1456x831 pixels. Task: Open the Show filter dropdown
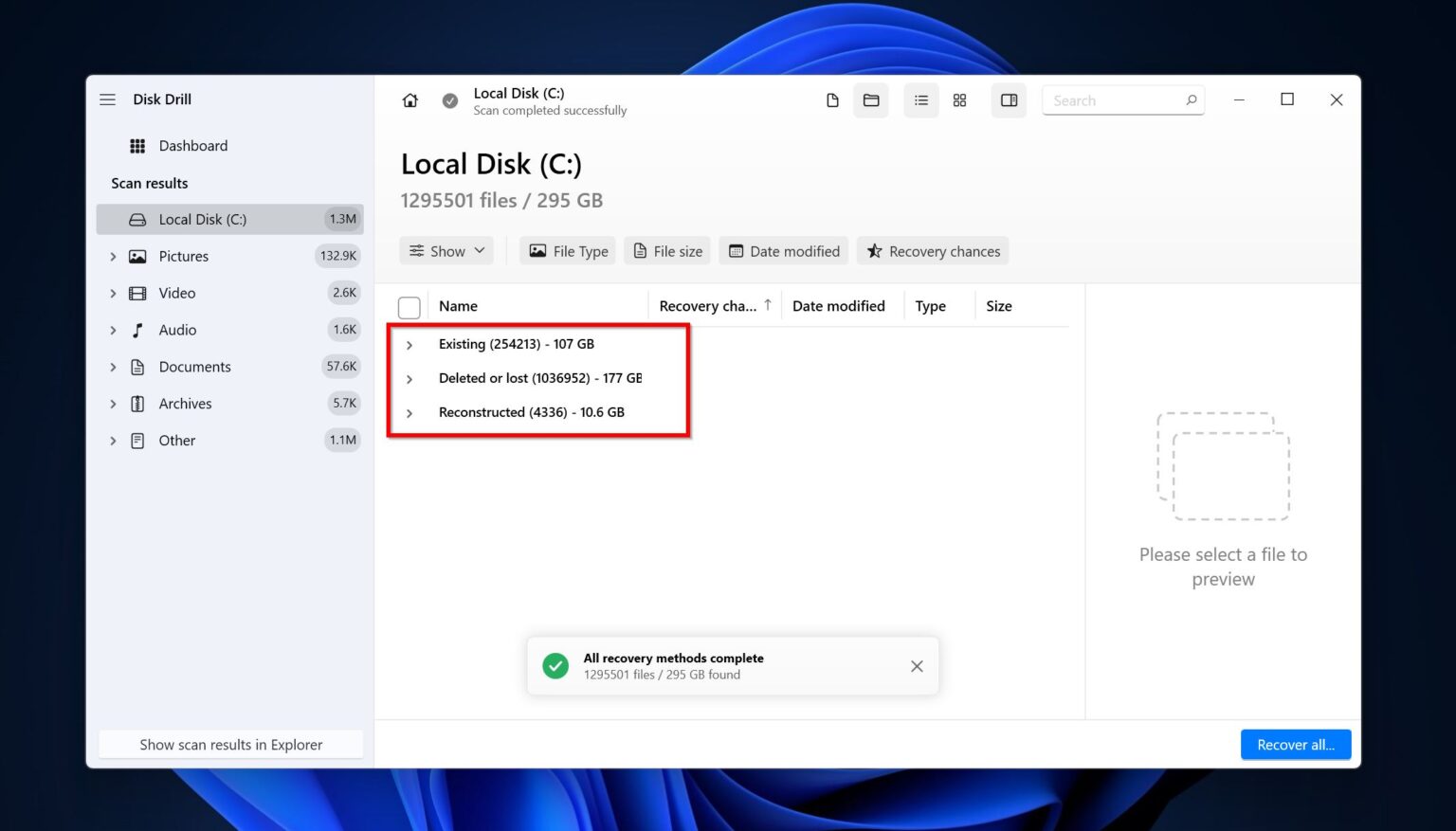pos(446,250)
